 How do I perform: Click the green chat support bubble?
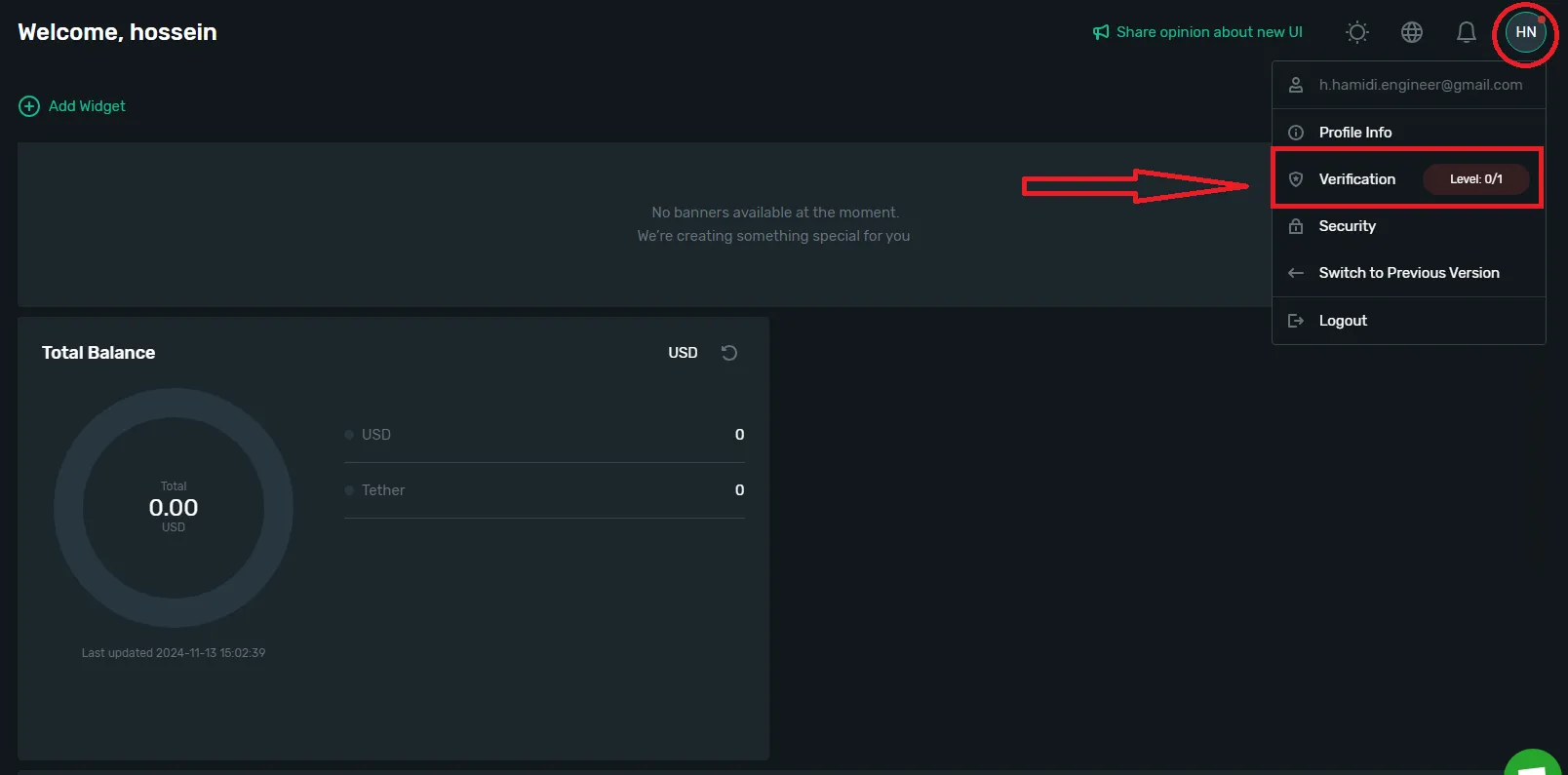tap(1535, 763)
